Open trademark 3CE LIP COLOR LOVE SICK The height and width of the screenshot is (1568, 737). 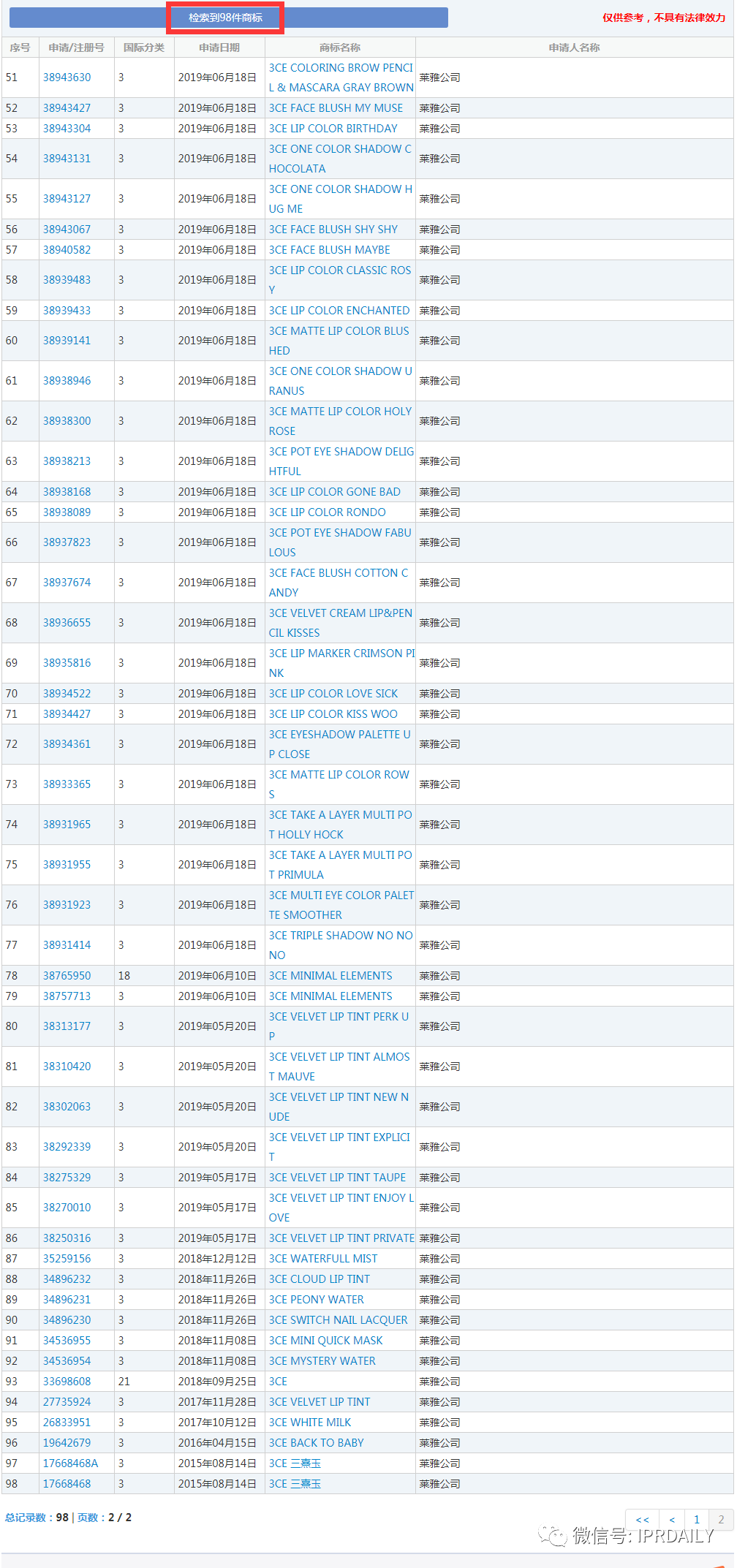coord(333,694)
